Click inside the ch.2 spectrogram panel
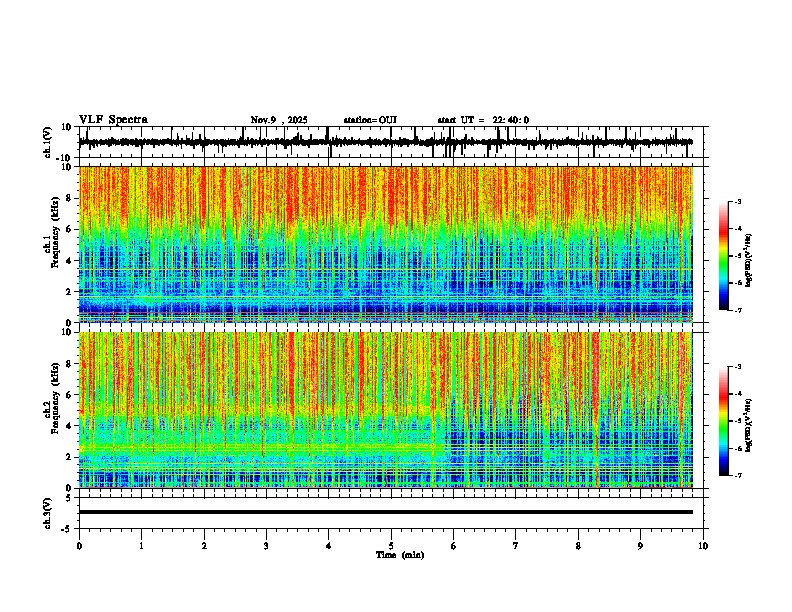 pos(386,410)
